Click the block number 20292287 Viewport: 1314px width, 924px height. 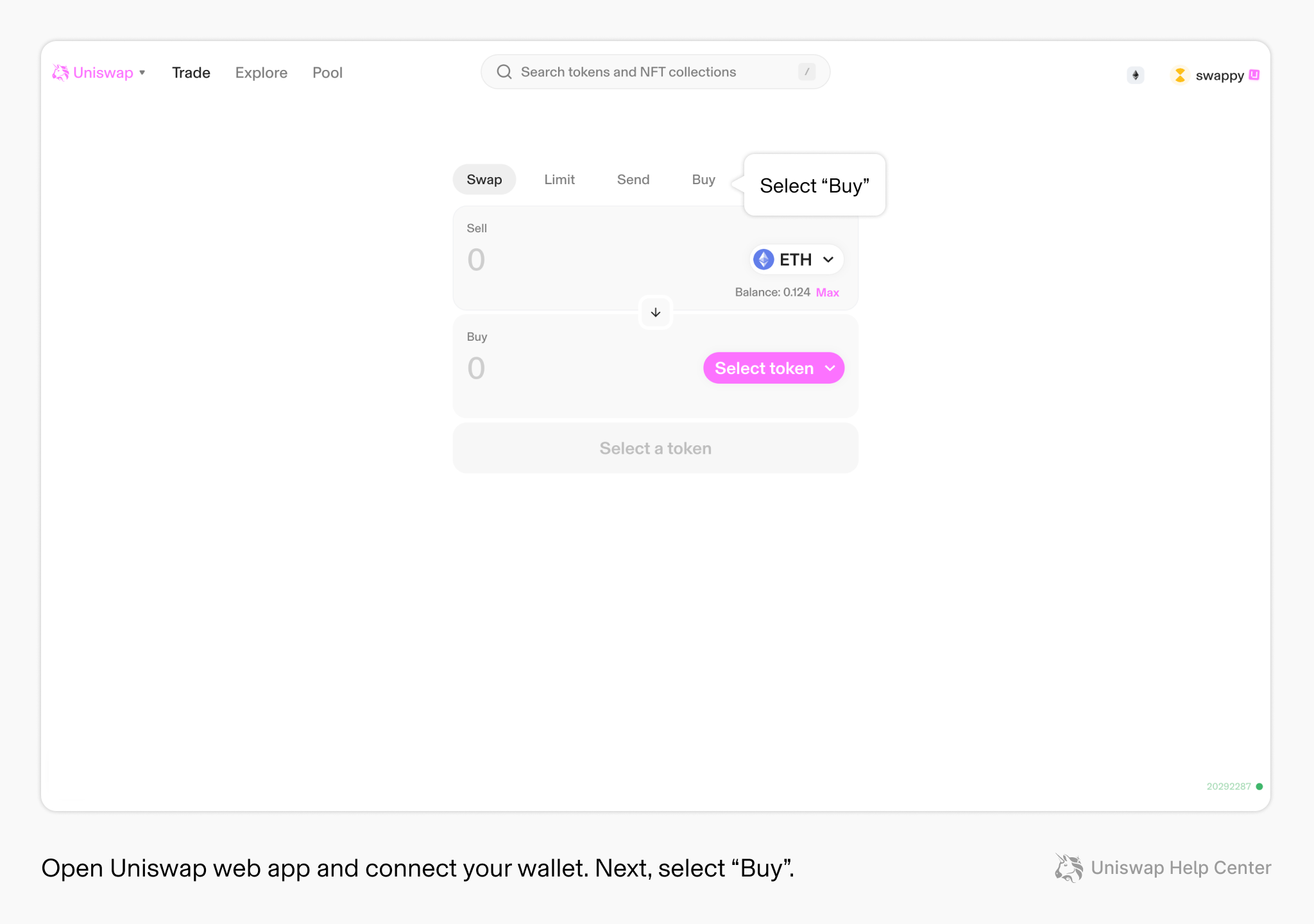pyautogui.click(x=1229, y=787)
